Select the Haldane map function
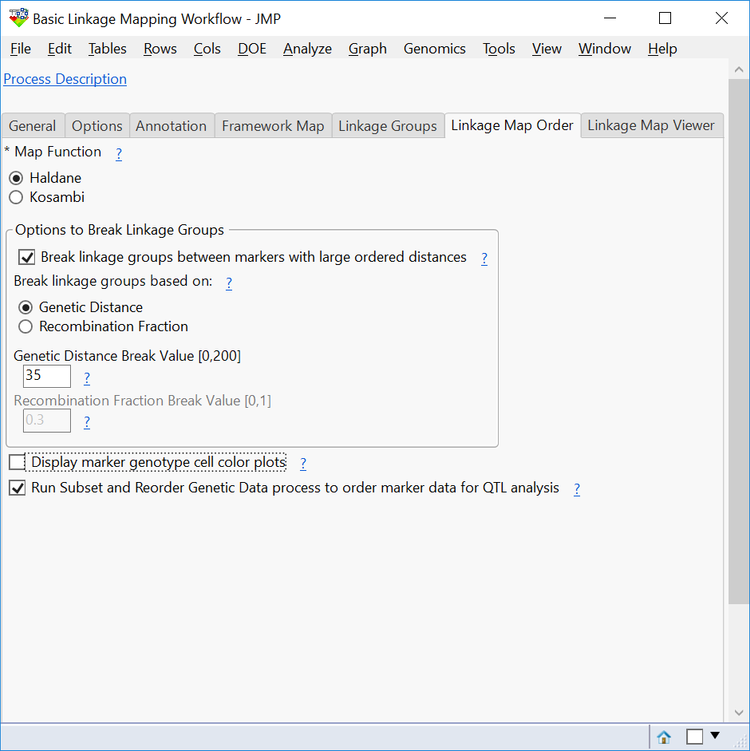Screen dimensions: 750x751 click(16, 178)
